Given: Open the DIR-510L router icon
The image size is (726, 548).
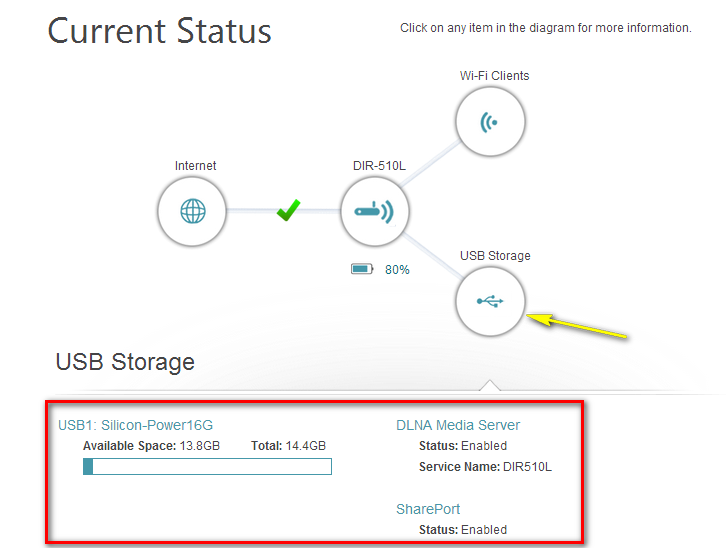Looking at the screenshot, I should point(375,212).
